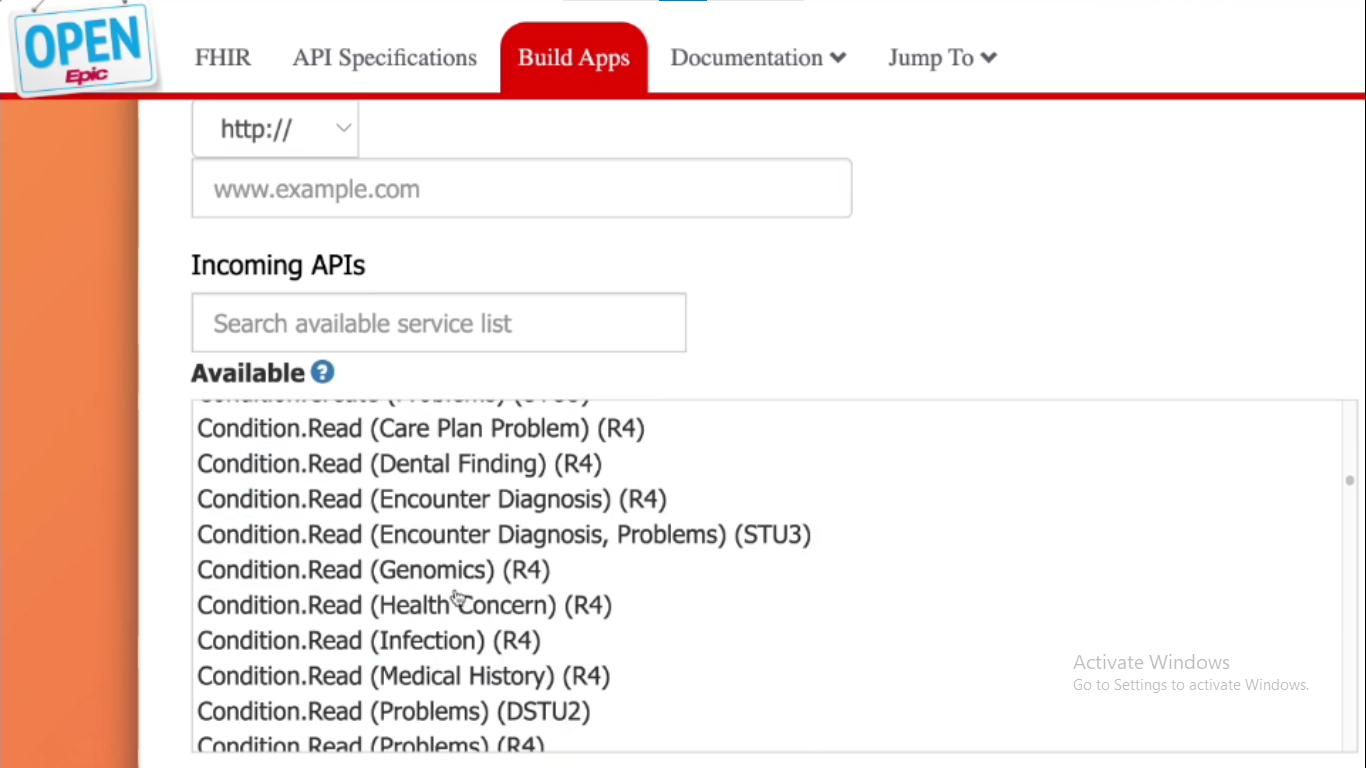Screen dimensions: 1366x768
Task: Select Condition.Read (Infection) (R4)
Action: pos(369,641)
